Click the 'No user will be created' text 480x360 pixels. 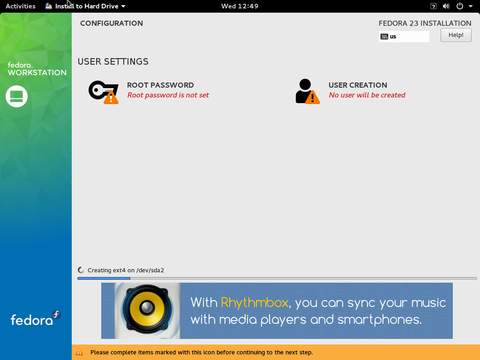(x=367, y=95)
